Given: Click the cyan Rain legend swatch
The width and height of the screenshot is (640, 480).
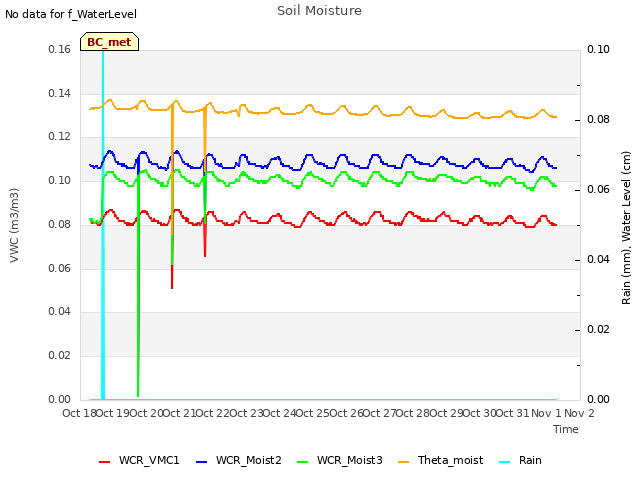Looking at the screenshot, I should click(x=504, y=462).
